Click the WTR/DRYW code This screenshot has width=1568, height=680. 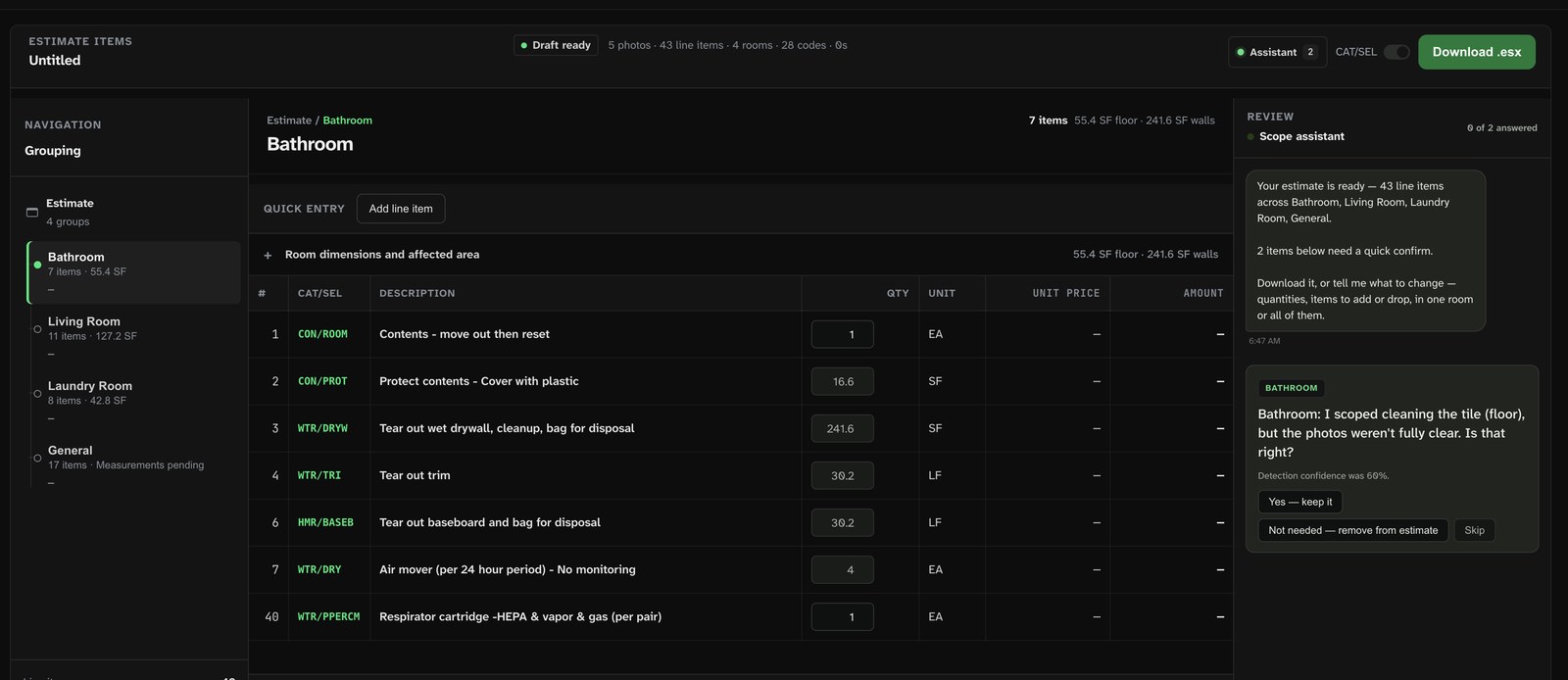322,428
